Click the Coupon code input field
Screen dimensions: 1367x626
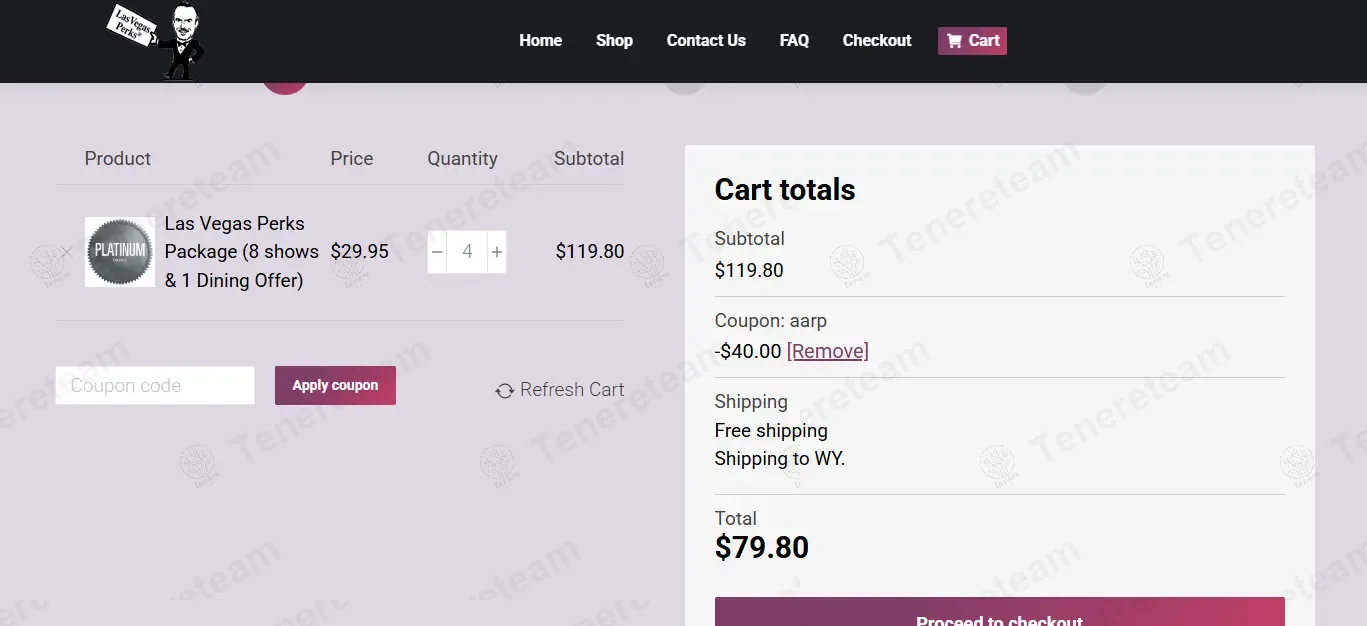click(155, 385)
